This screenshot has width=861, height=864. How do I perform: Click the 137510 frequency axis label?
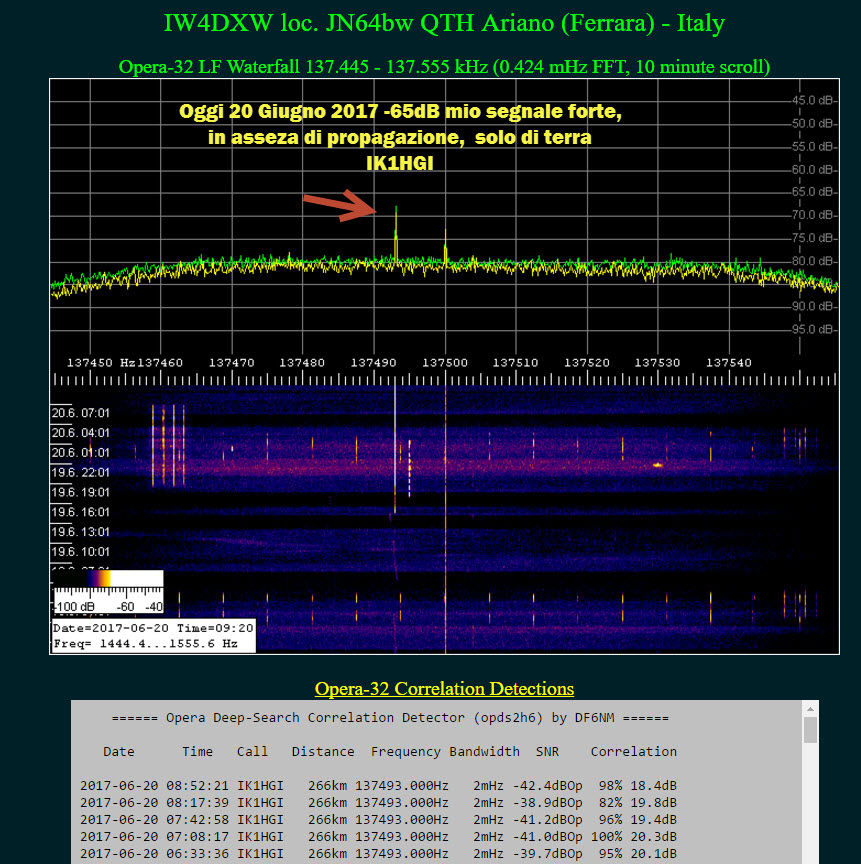[x=515, y=363]
